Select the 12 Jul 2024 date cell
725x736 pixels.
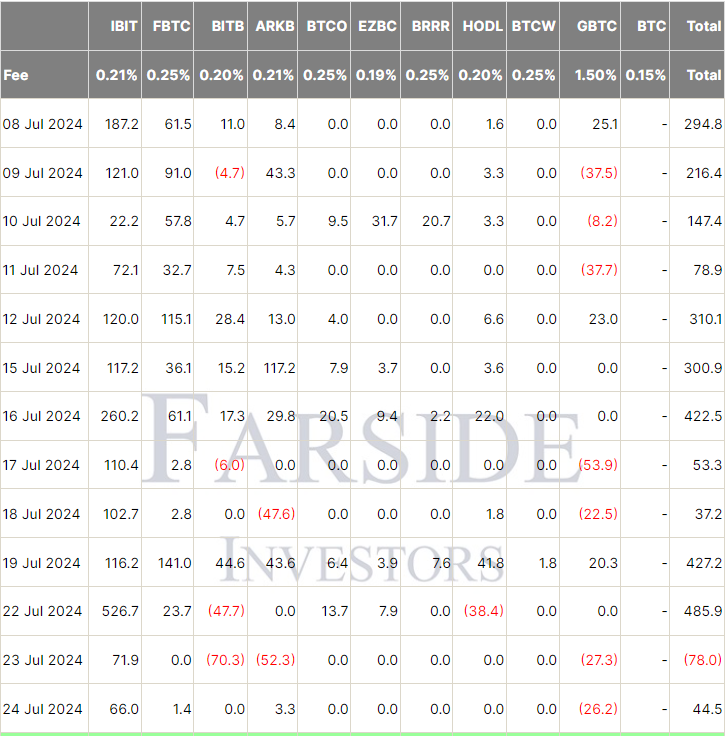[41, 319]
